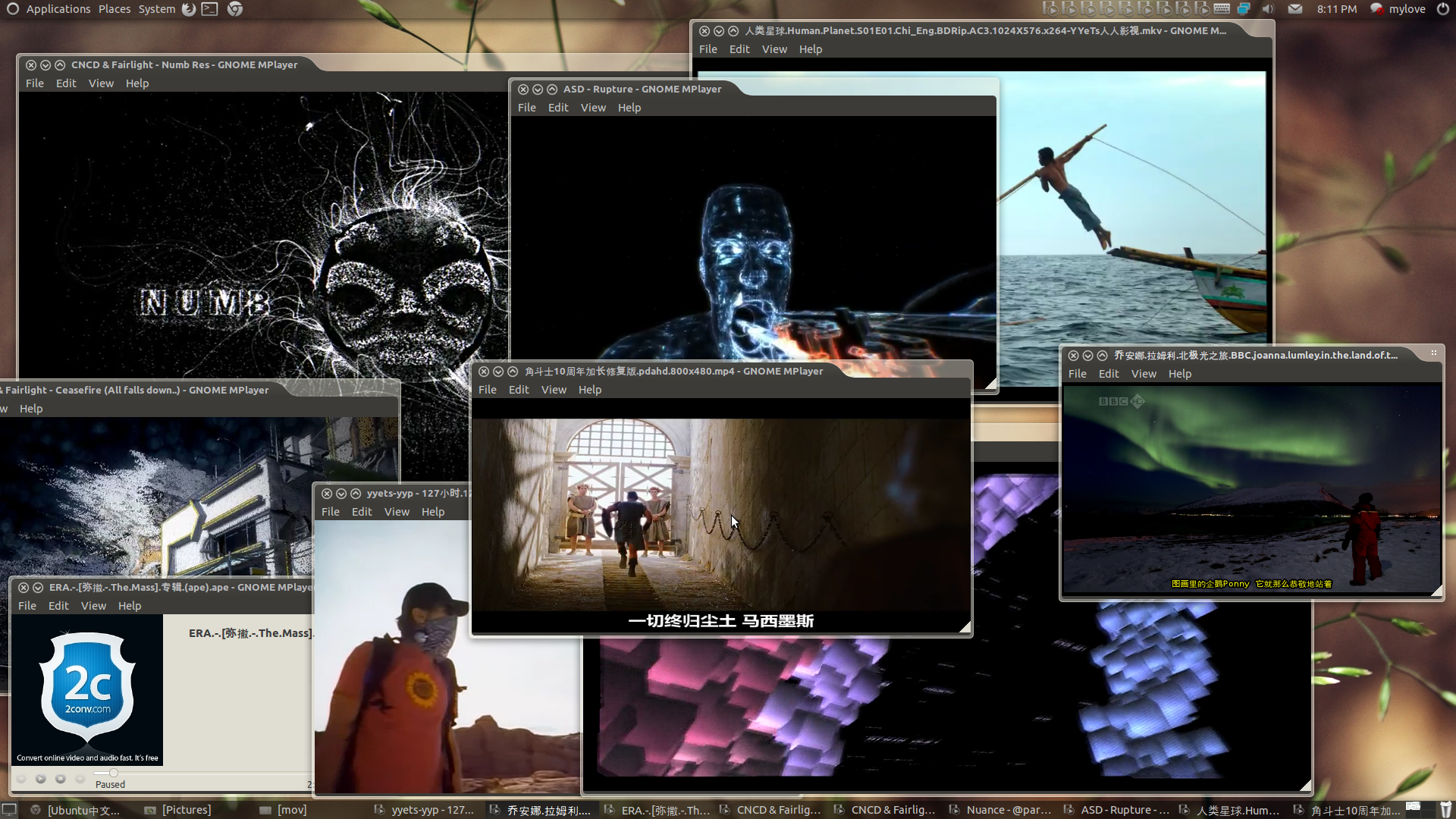The width and height of the screenshot is (1456, 819).
Task: Click seek slider handle in ERA ape player
Action: [x=114, y=773]
